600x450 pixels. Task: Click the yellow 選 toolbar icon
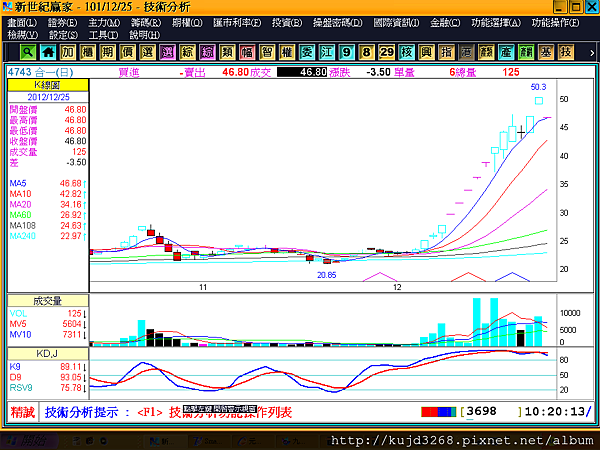[148, 52]
